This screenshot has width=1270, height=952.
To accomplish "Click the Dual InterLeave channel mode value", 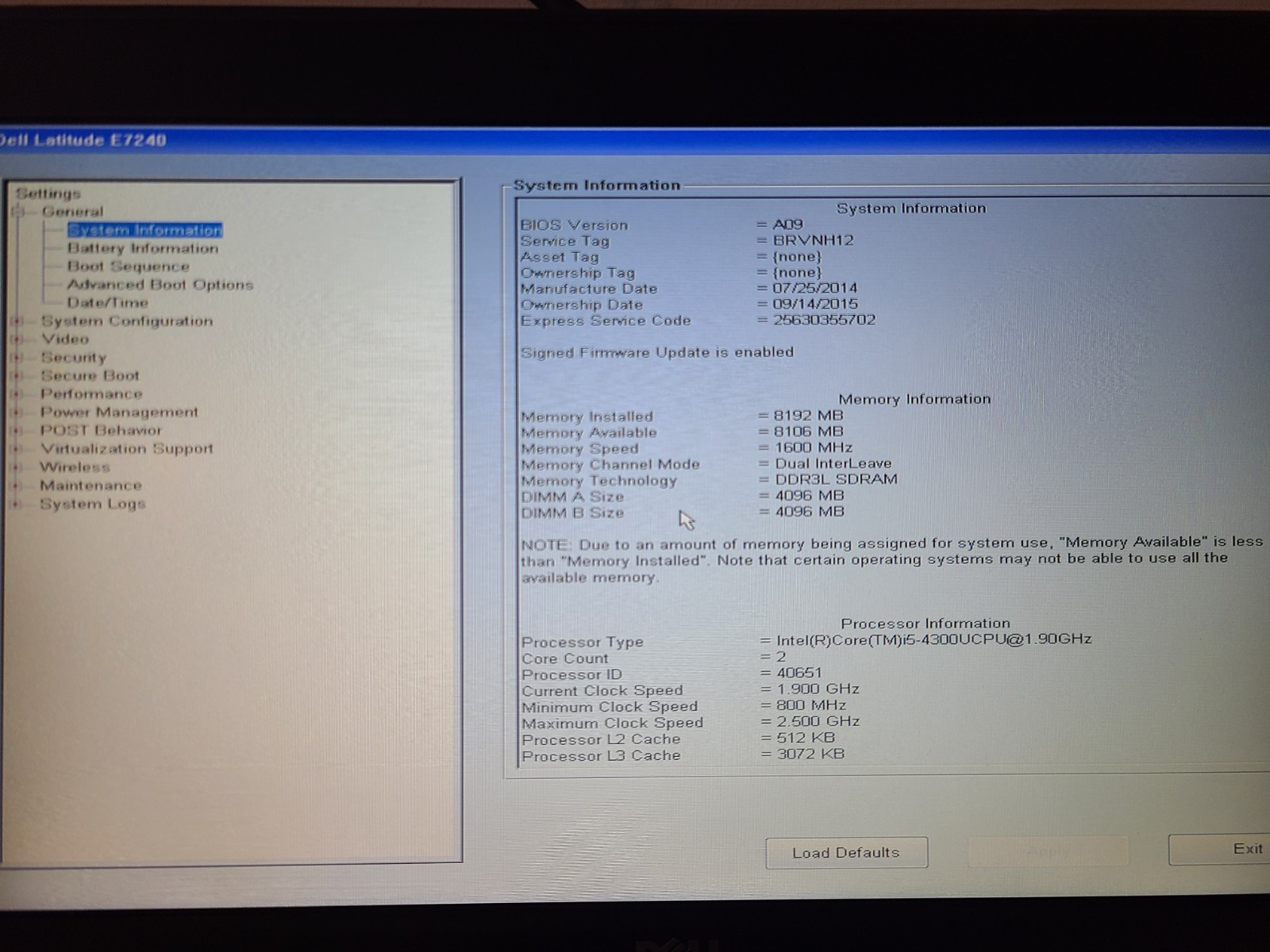I will [833, 463].
